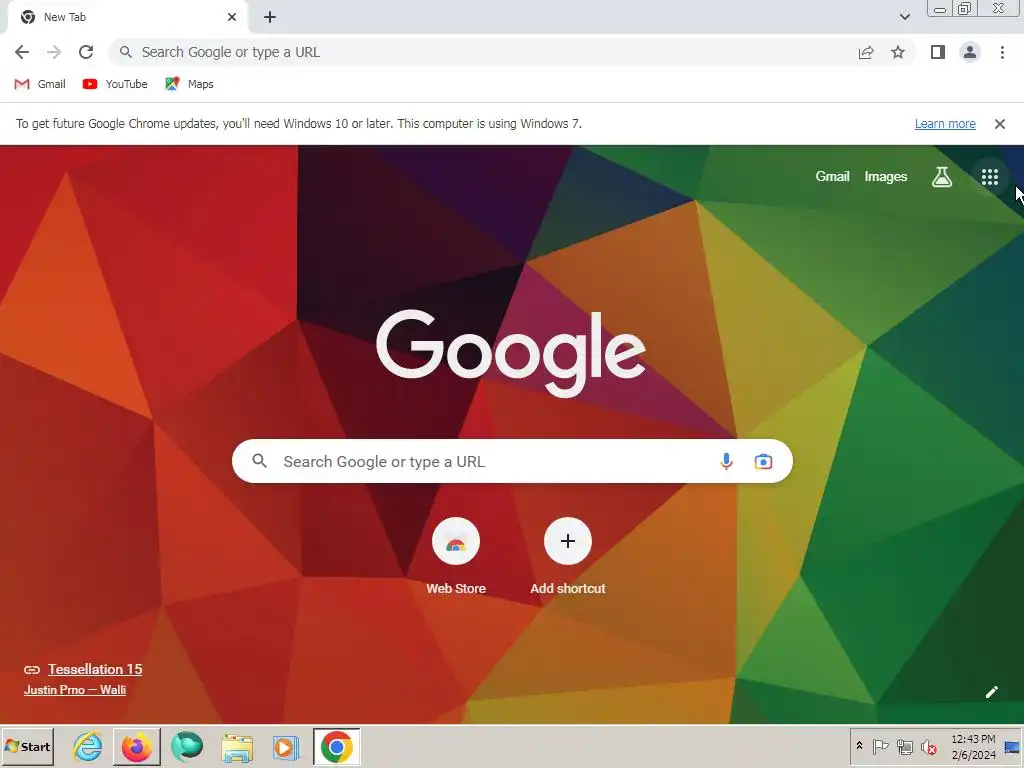
Task: Open the Justin Prno — Walli credit link
Action: point(75,690)
